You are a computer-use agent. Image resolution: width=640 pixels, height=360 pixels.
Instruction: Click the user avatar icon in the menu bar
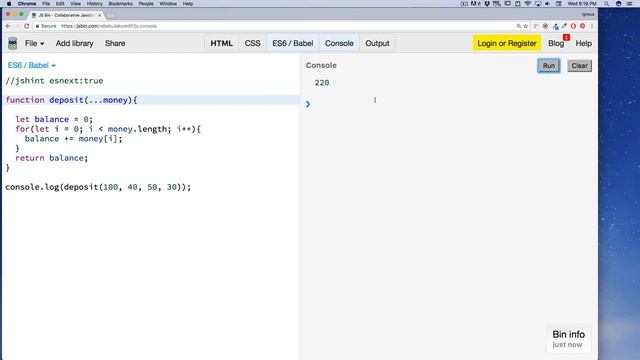(x=618, y=4)
